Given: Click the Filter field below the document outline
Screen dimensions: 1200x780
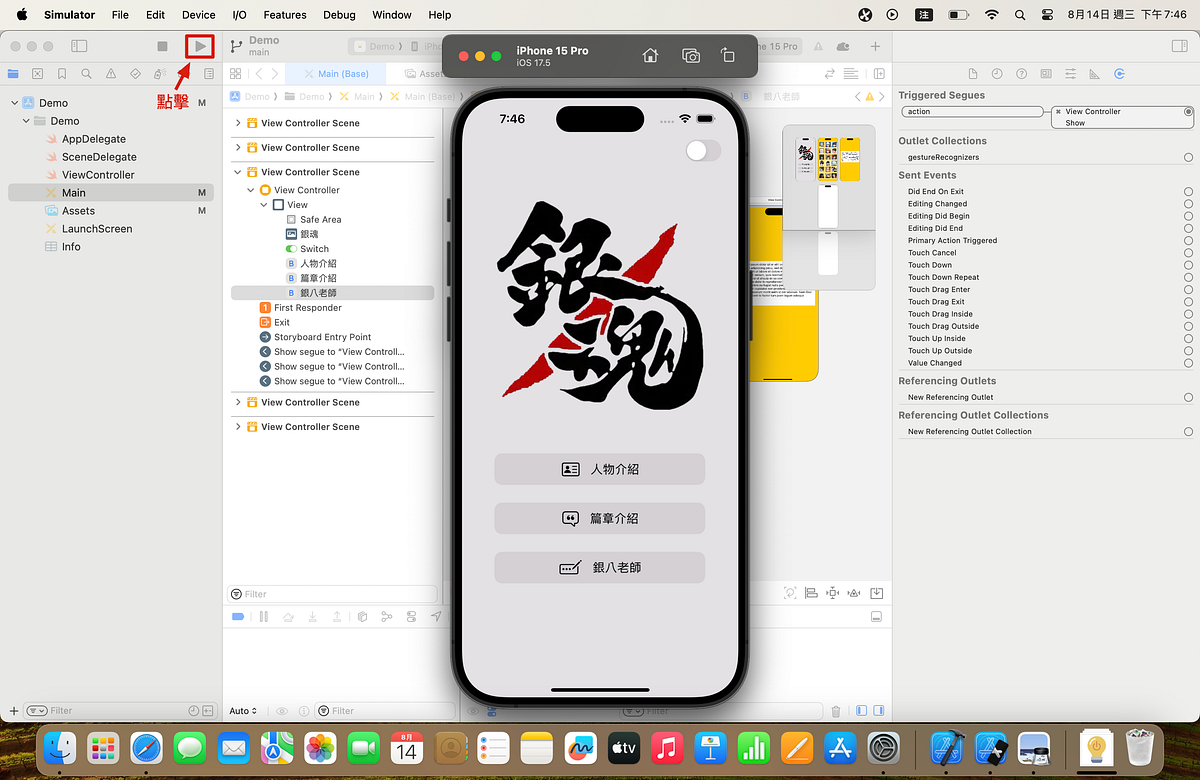Looking at the screenshot, I should (330, 593).
